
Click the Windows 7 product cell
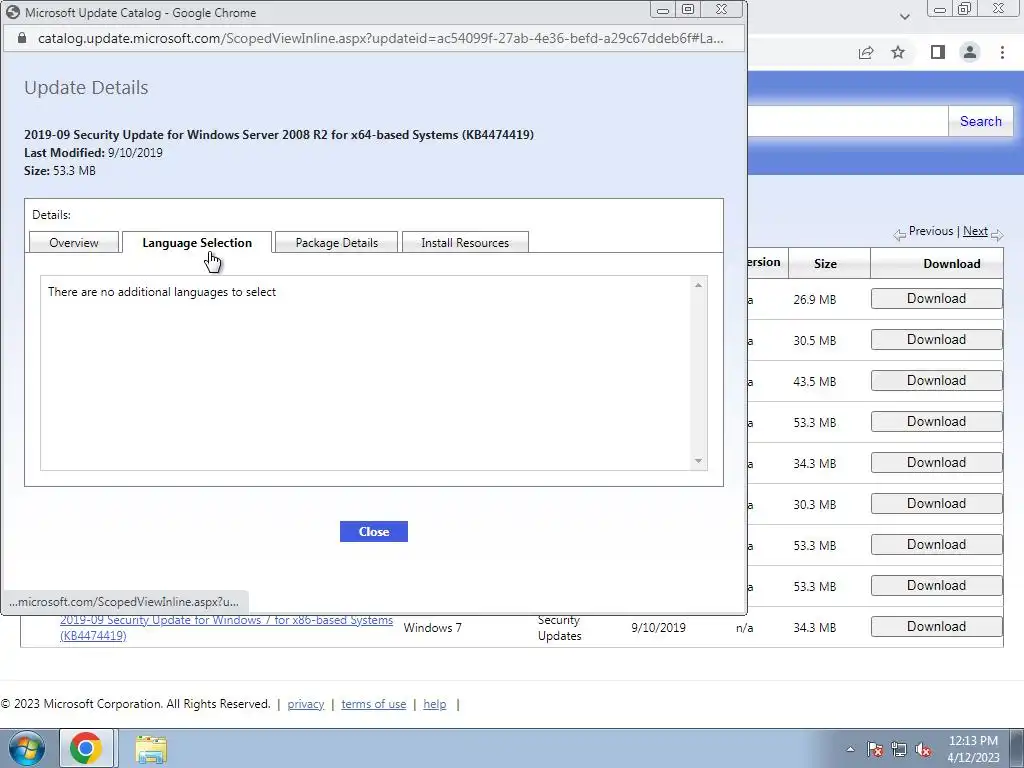[x=432, y=628]
